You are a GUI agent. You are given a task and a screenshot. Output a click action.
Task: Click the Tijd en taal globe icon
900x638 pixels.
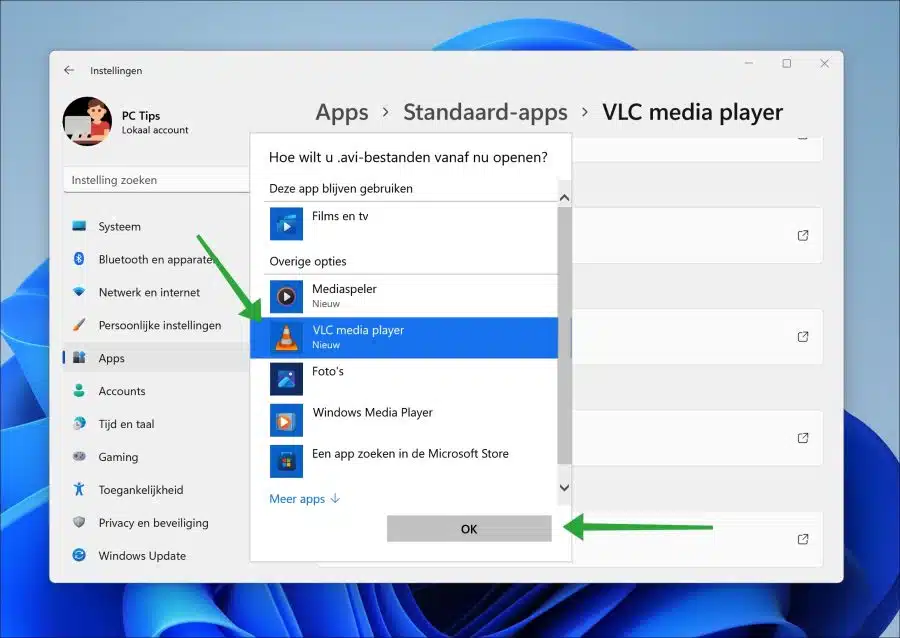[x=79, y=423]
